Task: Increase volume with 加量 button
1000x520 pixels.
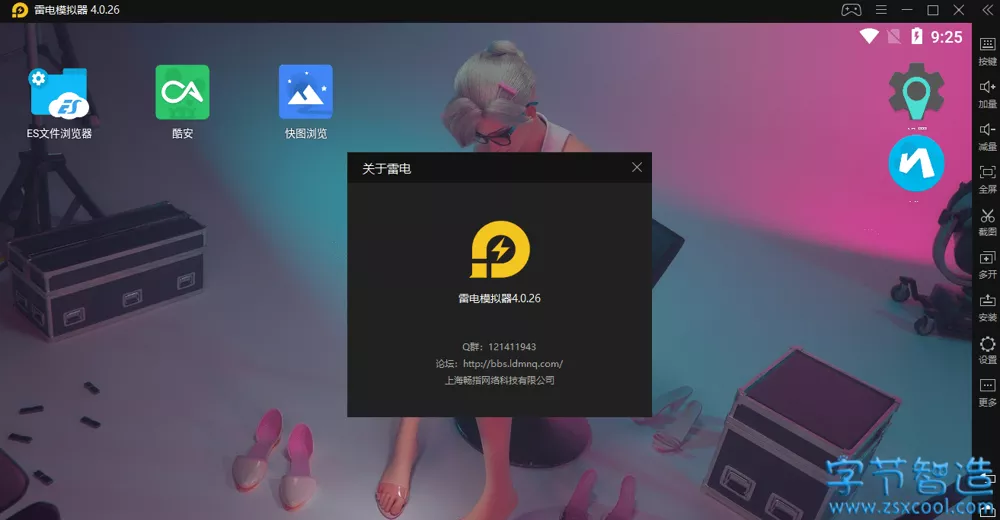Action: click(987, 94)
